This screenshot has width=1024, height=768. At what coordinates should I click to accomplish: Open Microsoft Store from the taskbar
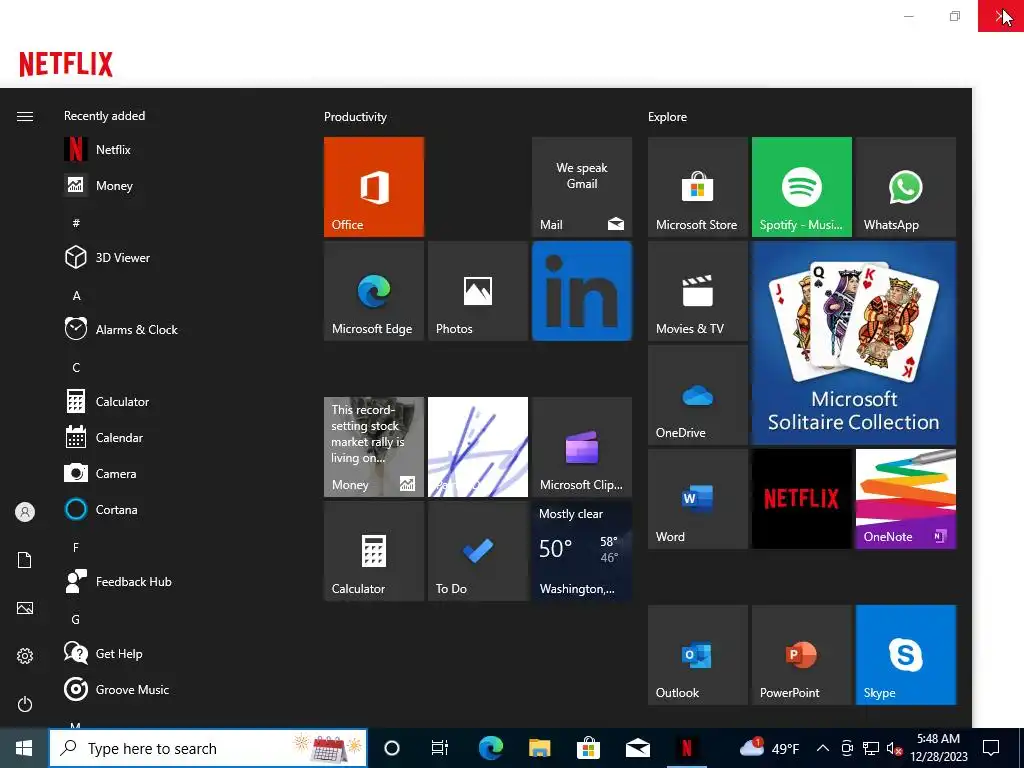click(x=588, y=748)
